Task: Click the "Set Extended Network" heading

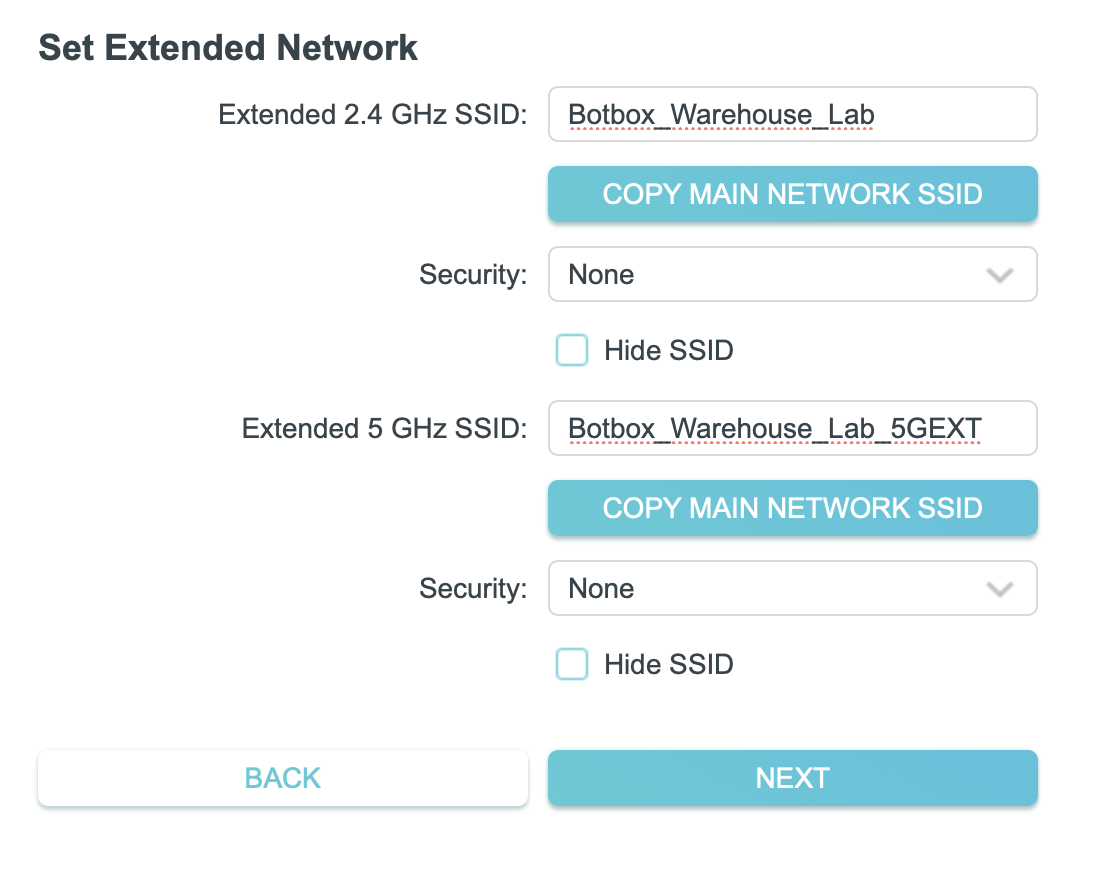Action: (x=228, y=48)
